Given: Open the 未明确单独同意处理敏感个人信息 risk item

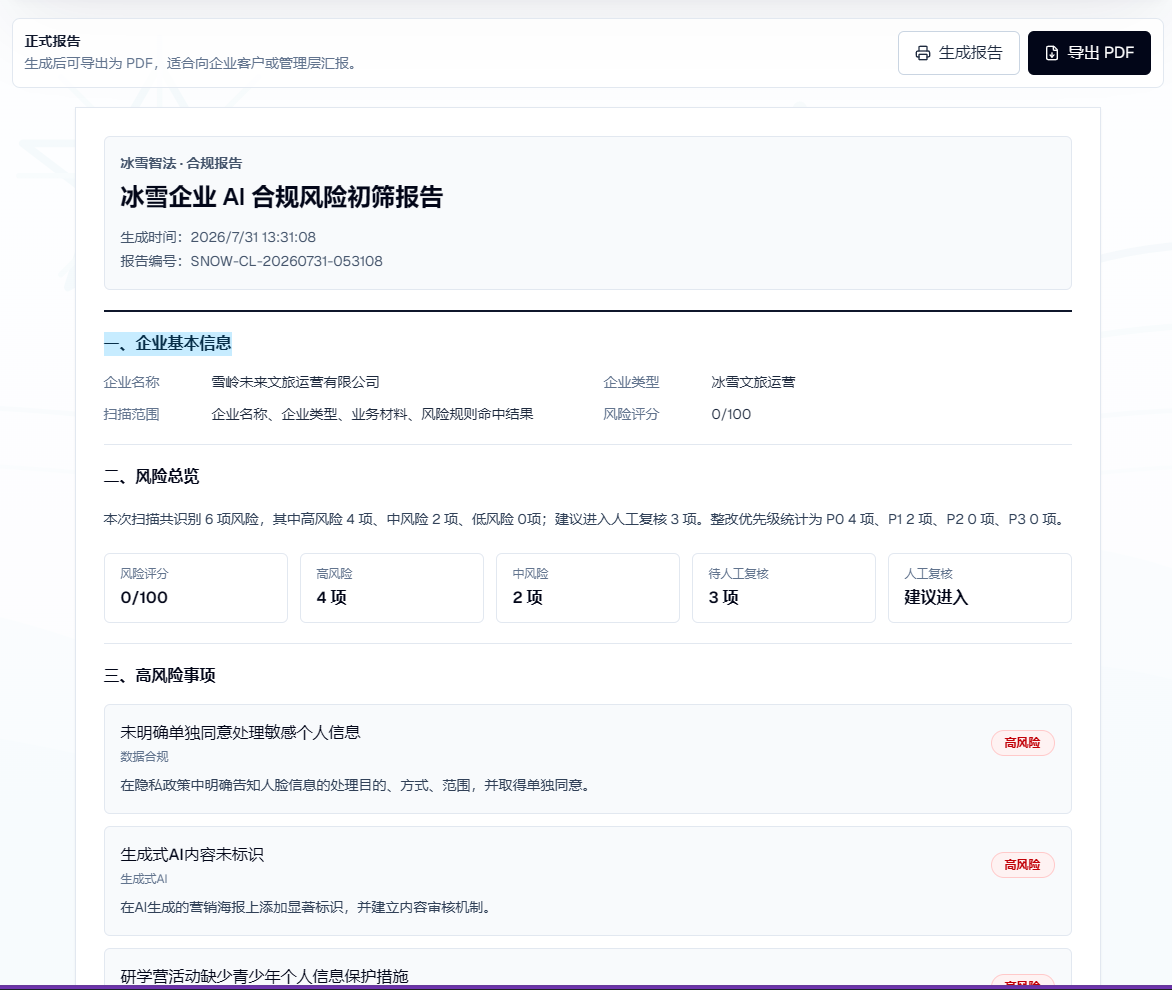Looking at the screenshot, I should (587, 759).
